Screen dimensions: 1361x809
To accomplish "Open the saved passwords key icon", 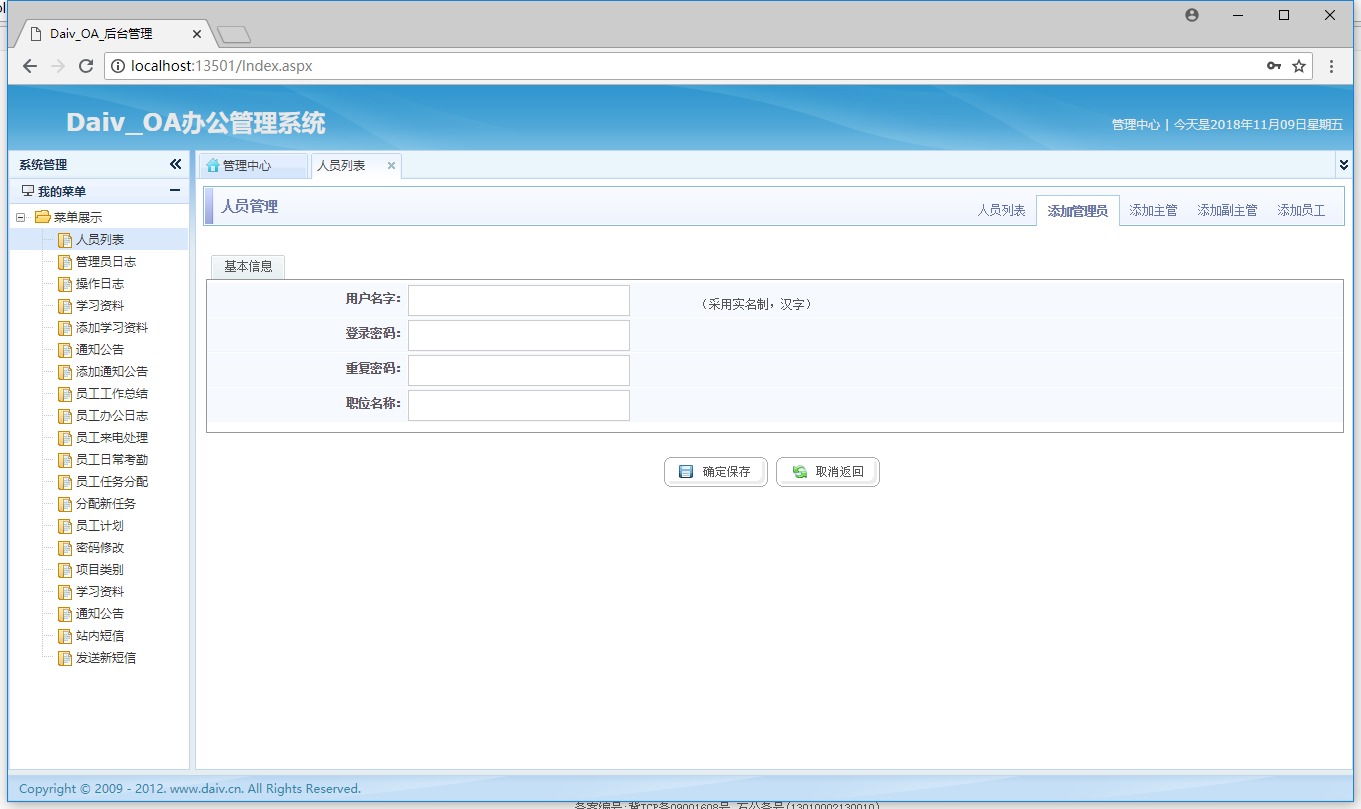I will coord(1273,66).
